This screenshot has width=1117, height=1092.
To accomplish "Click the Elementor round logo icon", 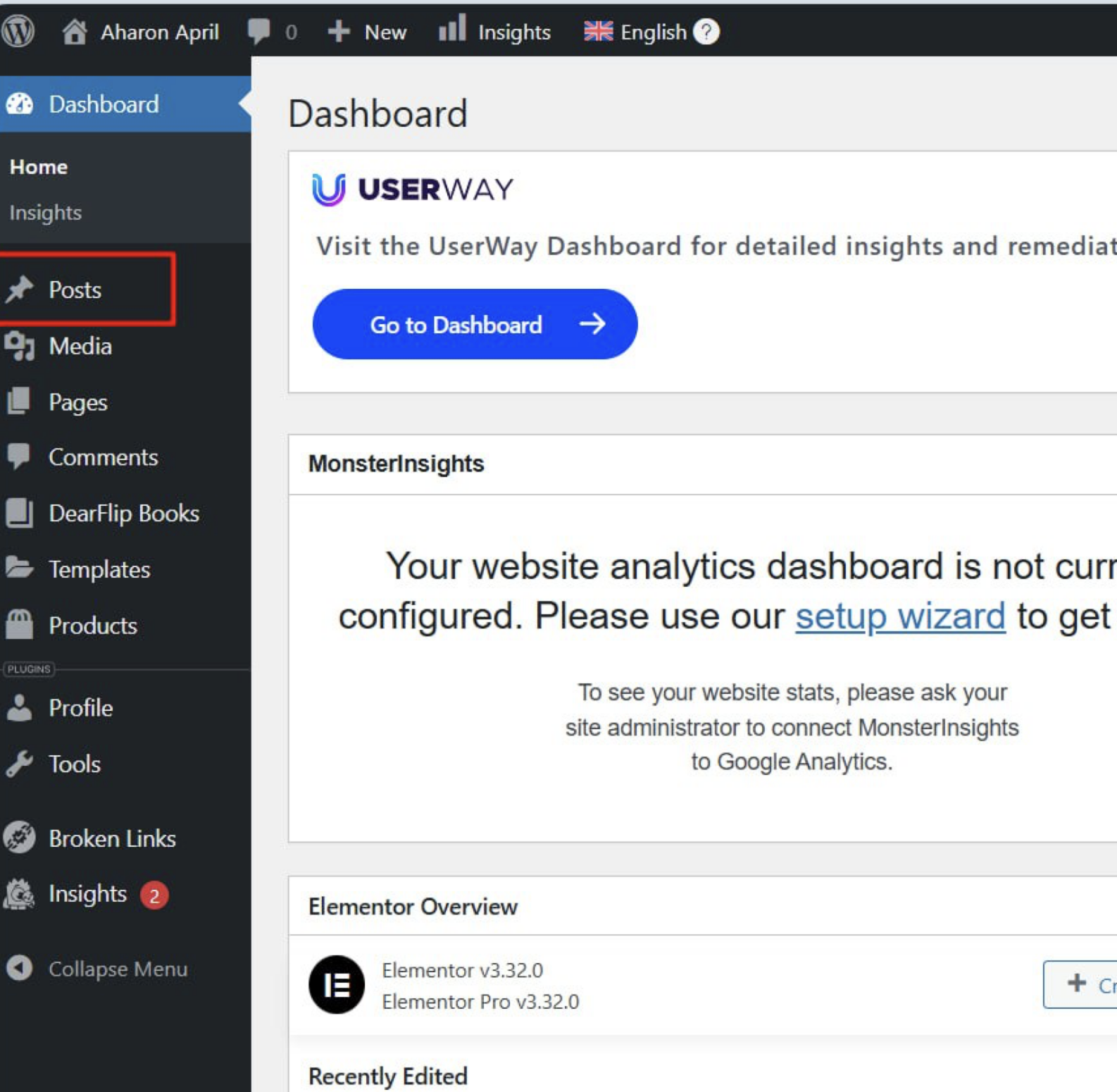I will tap(337, 984).
